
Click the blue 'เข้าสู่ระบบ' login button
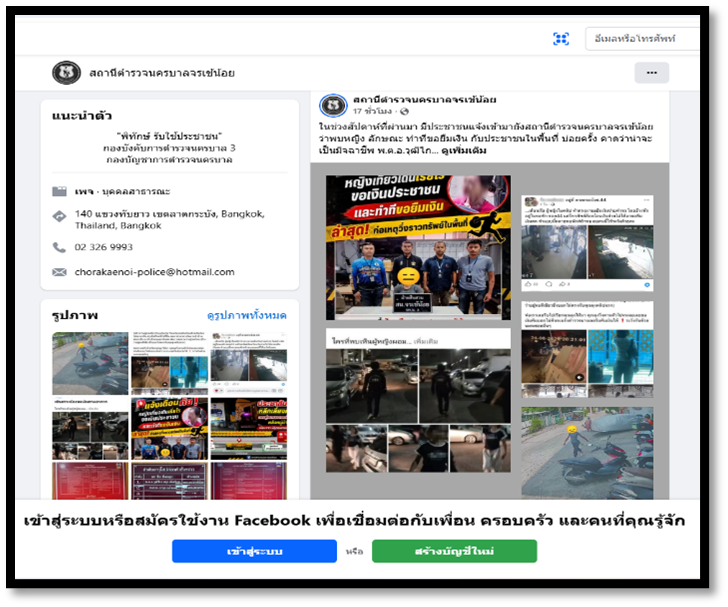tap(254, 551)
